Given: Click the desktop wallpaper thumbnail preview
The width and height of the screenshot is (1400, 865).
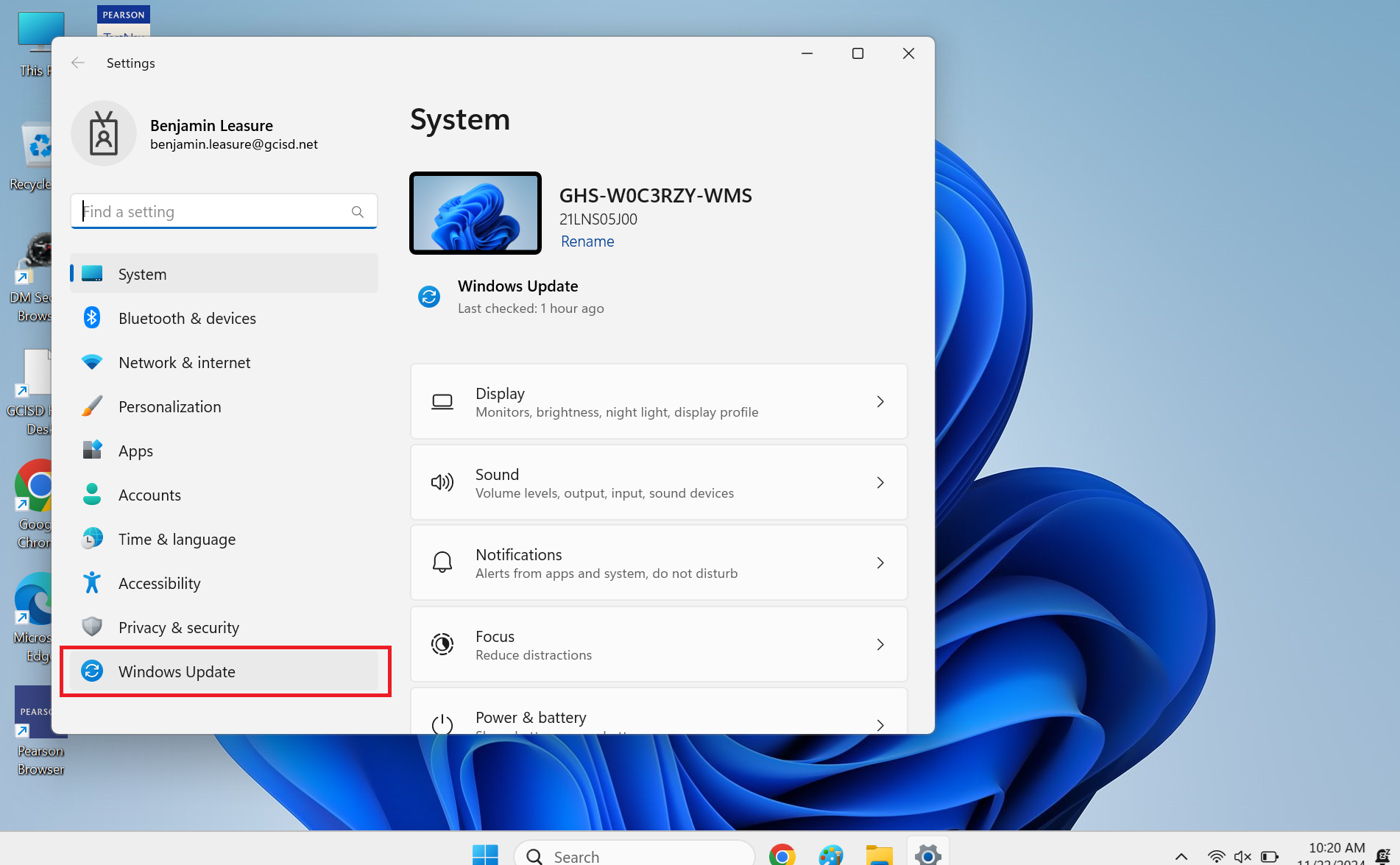Looking at the screenshot, I should coord(475,213).
